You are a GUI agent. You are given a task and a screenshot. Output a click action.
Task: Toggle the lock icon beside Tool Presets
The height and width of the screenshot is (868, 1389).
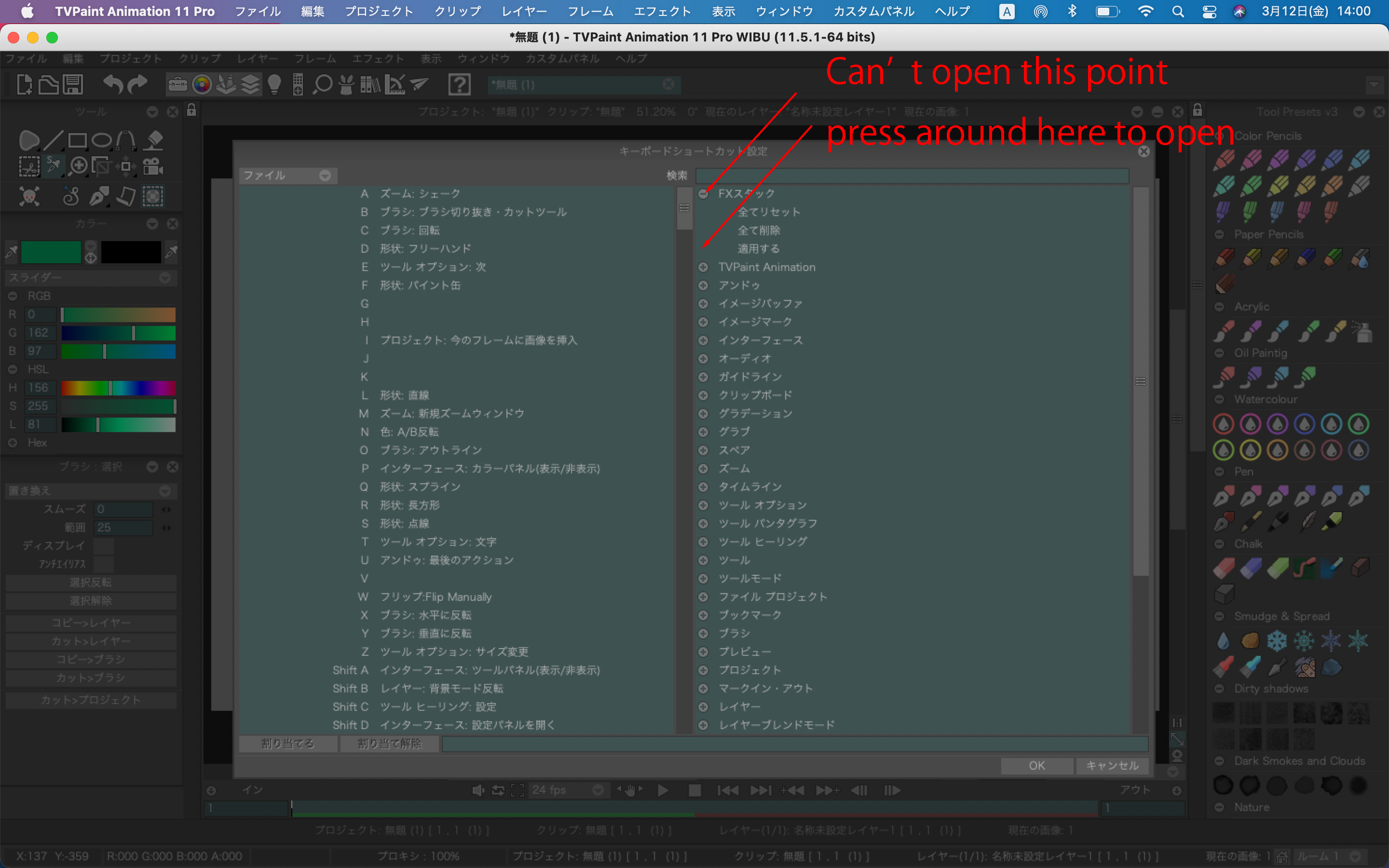[x=1198, y=110]
